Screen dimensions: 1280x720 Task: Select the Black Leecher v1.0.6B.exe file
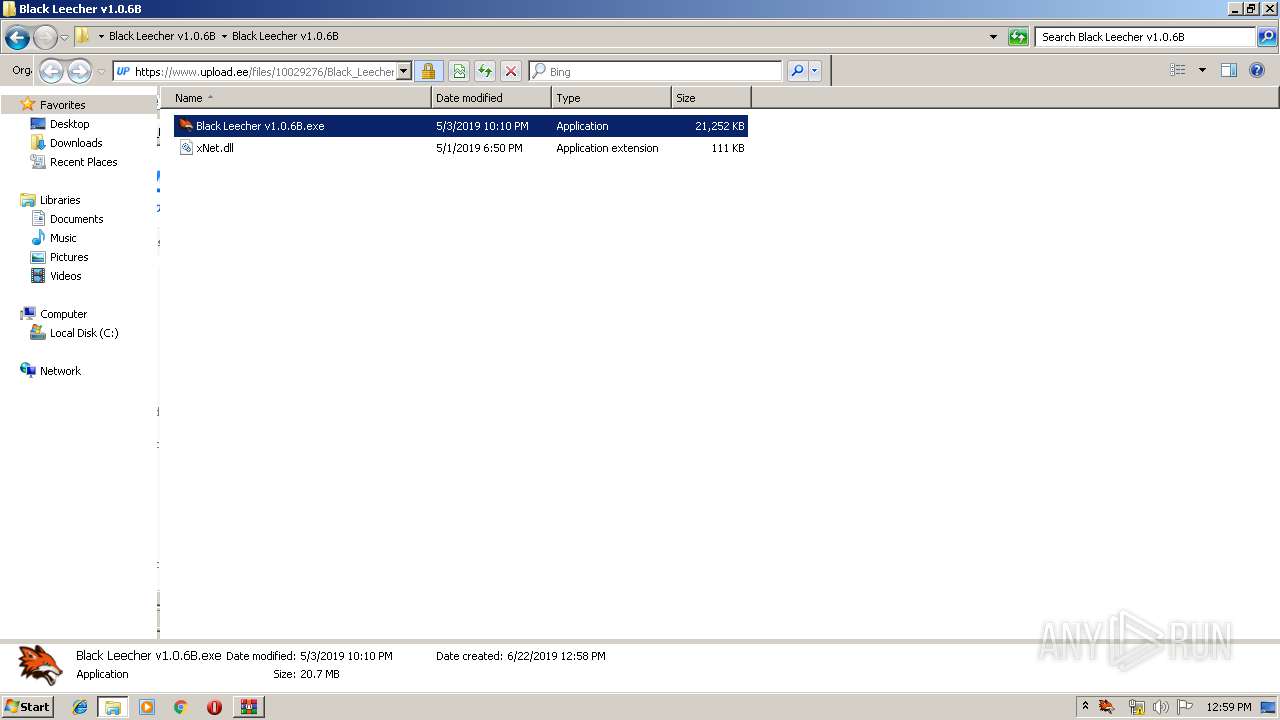[x=461, y=126]
